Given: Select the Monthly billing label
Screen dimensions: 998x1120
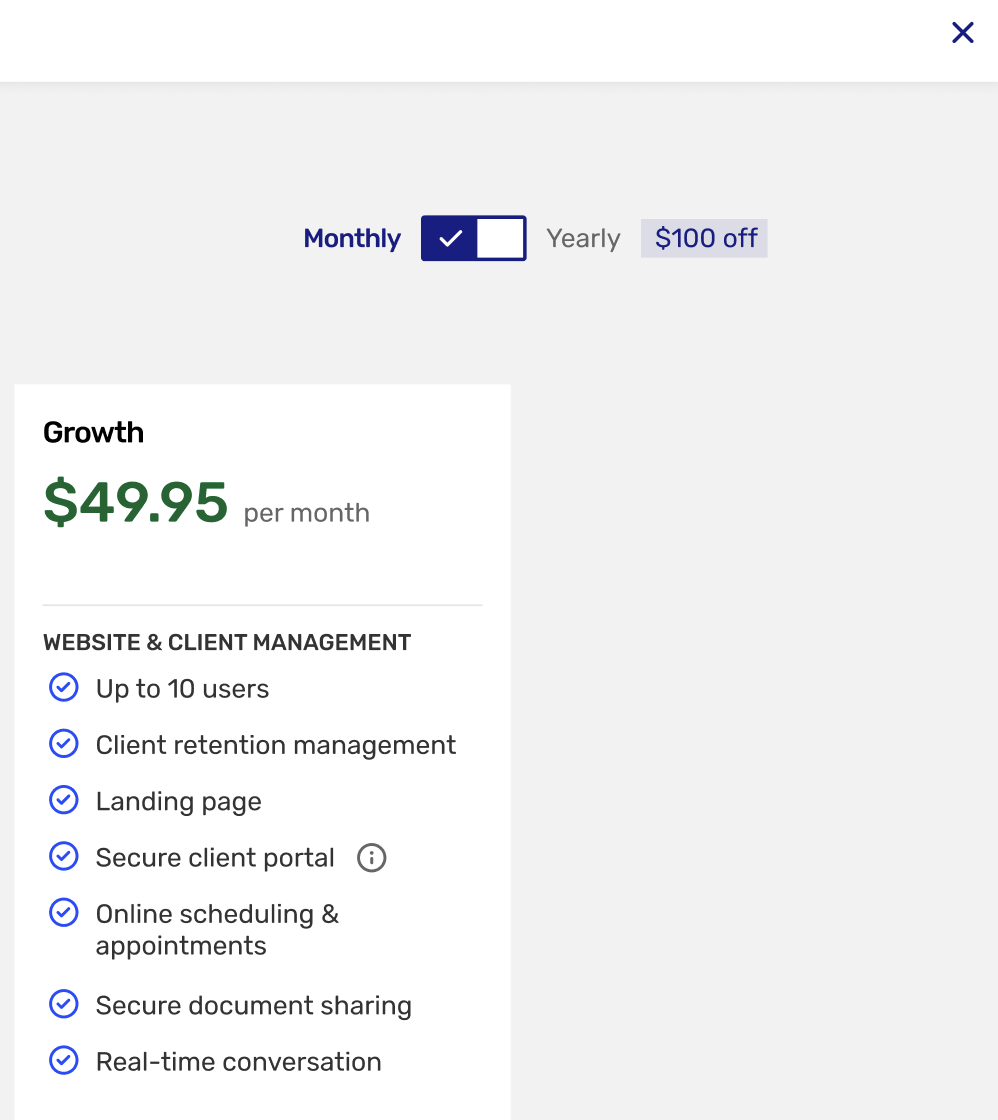Looking at the screenshot, I should tap(352, 238).
